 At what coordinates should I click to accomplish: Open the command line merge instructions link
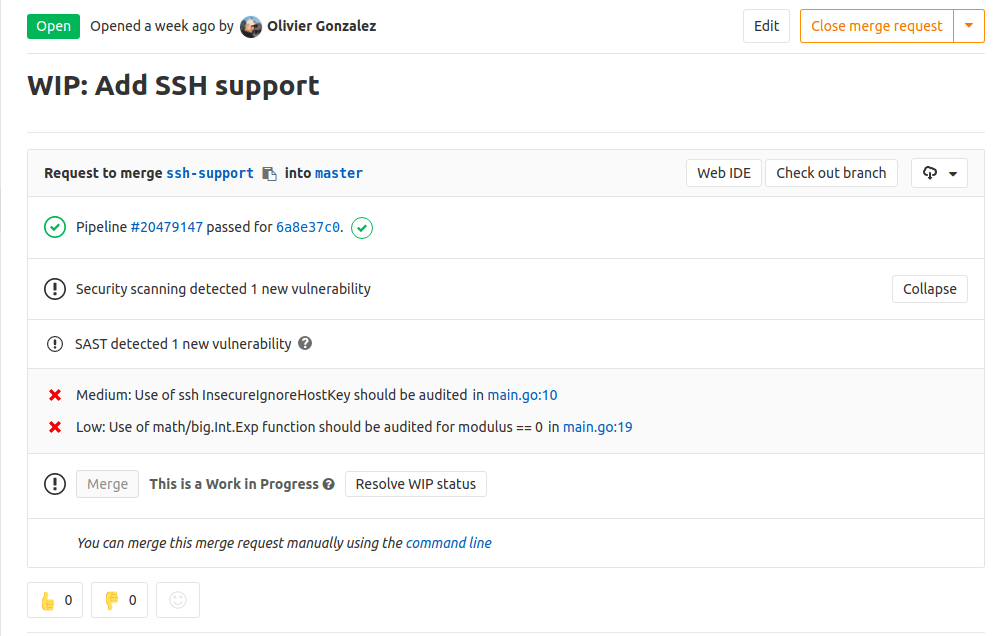click(448, 542)
